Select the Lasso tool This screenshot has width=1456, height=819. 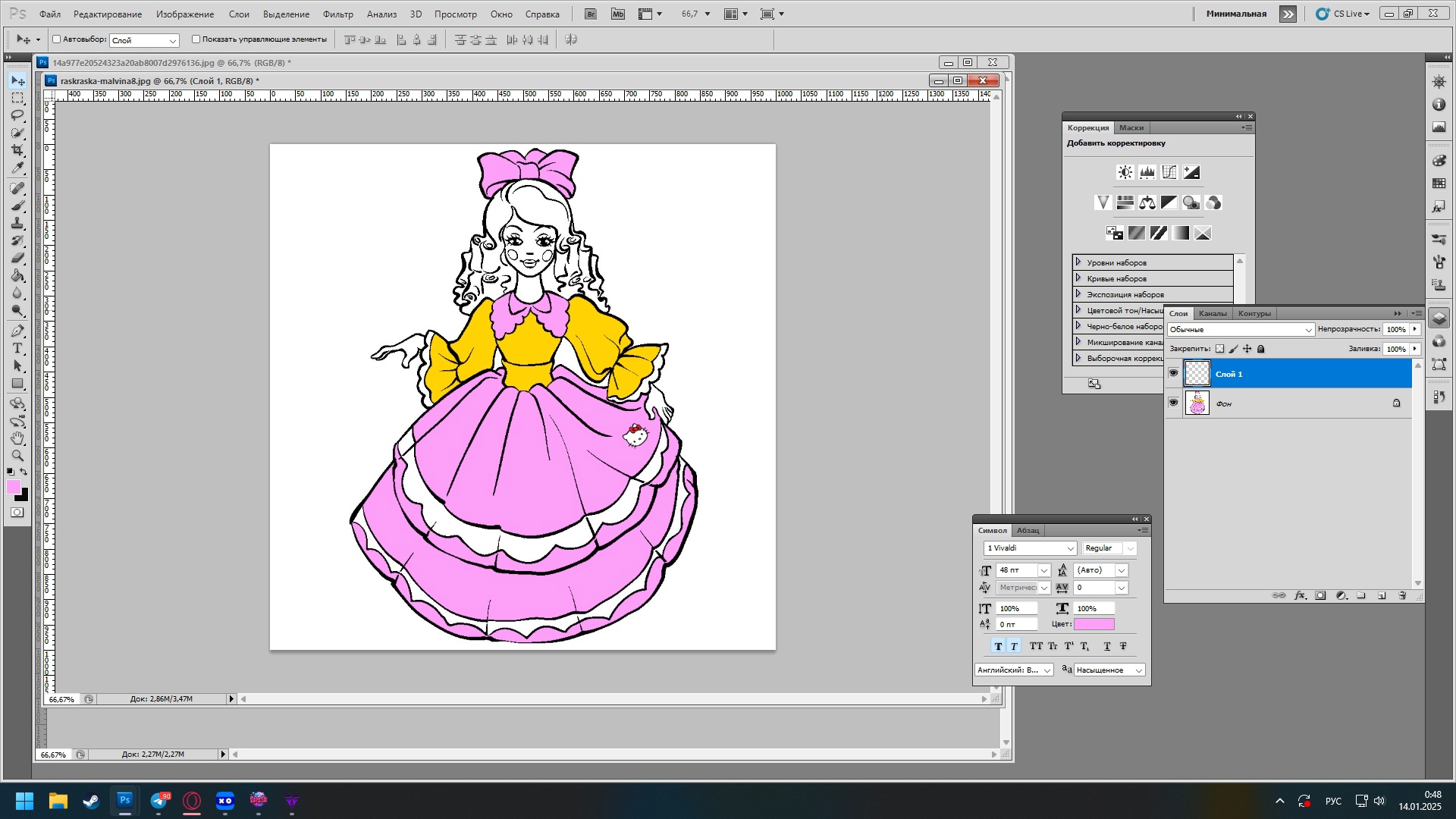coord(17,115)
